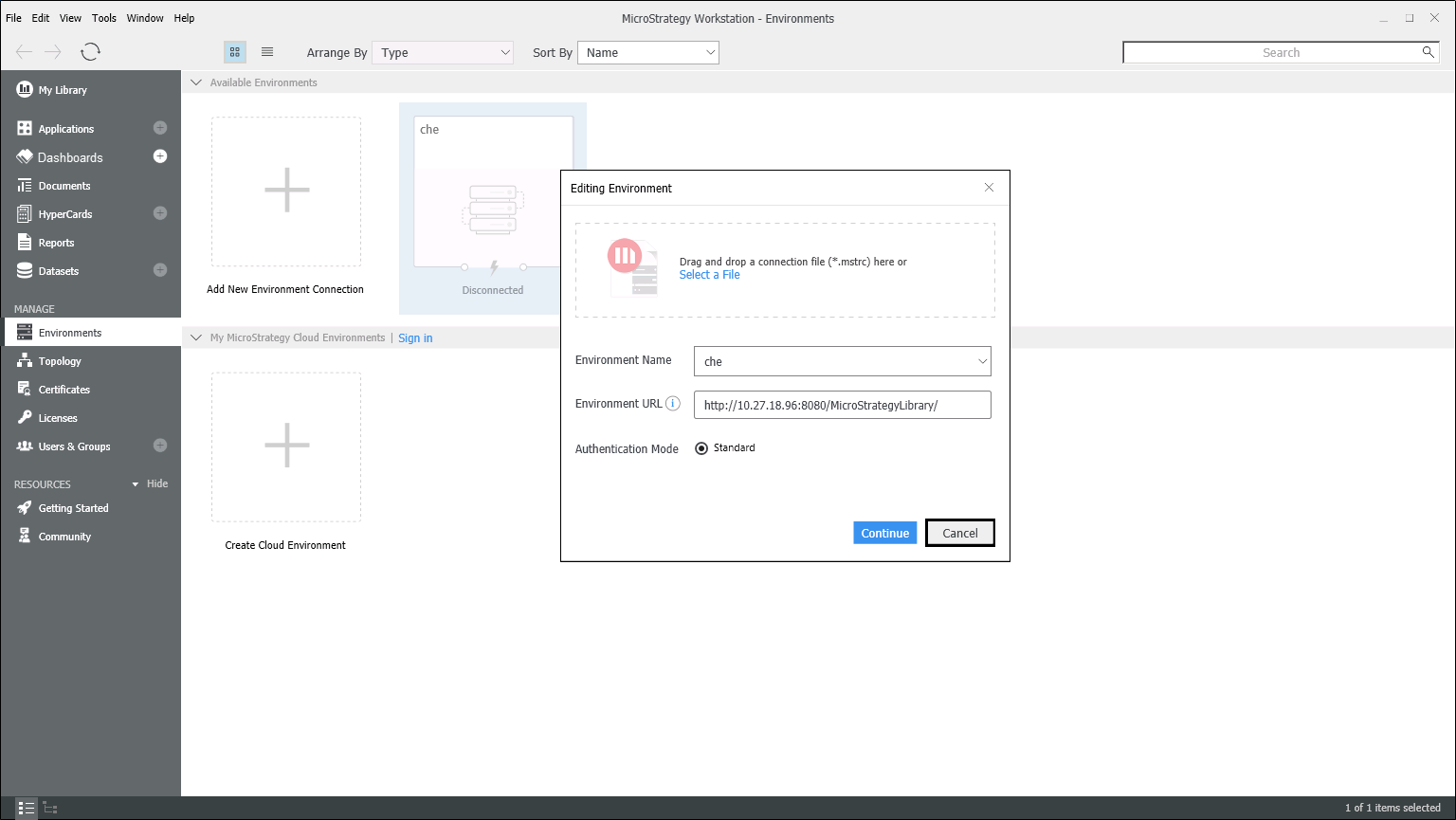Open the View menu

[x=70, y=18]
